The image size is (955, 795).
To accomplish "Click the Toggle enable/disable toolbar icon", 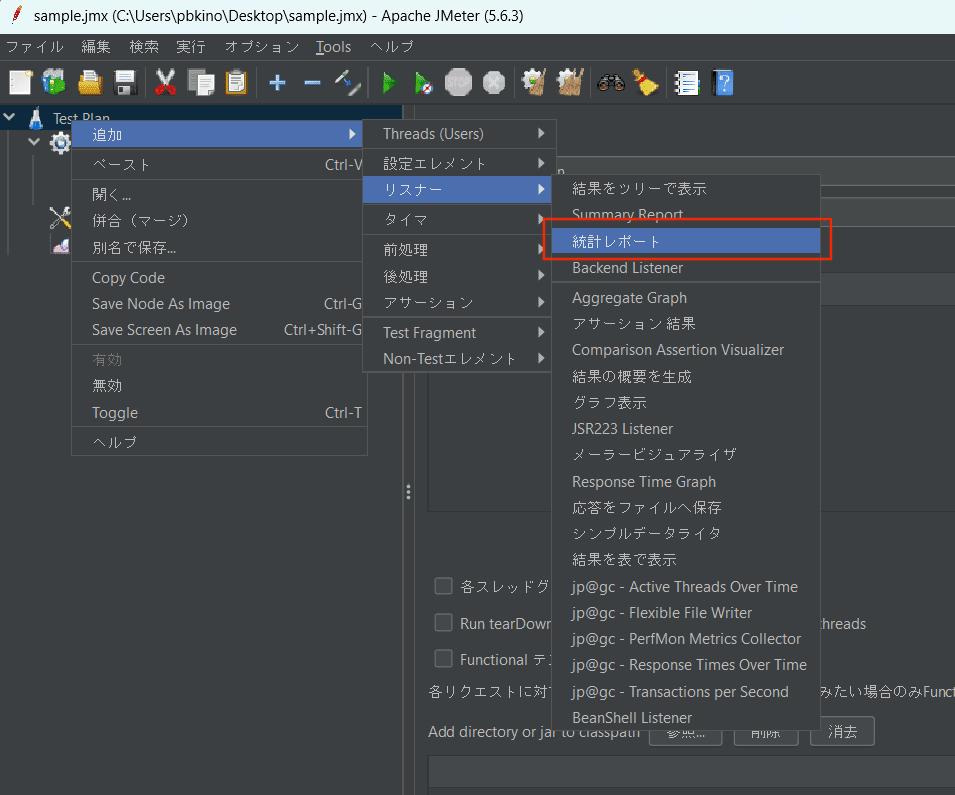I will coord(348,82).
